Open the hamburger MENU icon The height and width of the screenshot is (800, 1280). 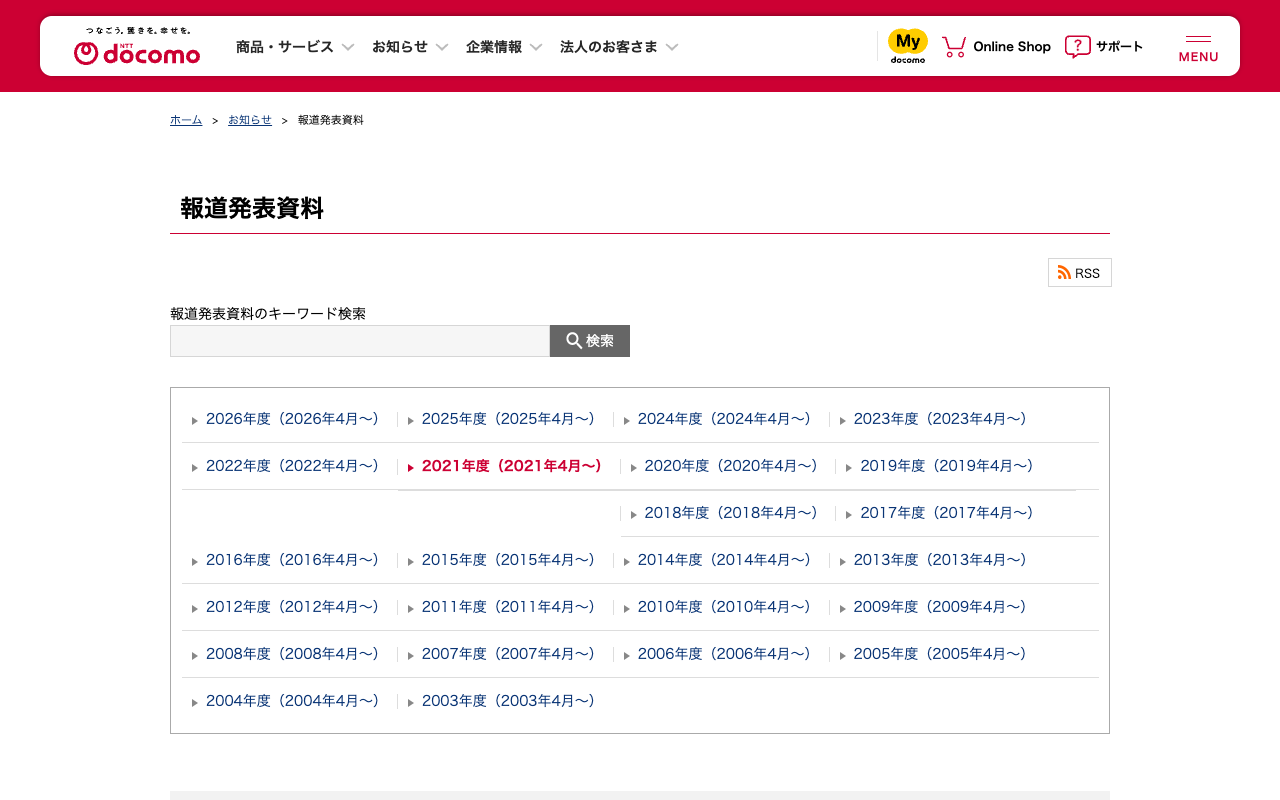1198,48
